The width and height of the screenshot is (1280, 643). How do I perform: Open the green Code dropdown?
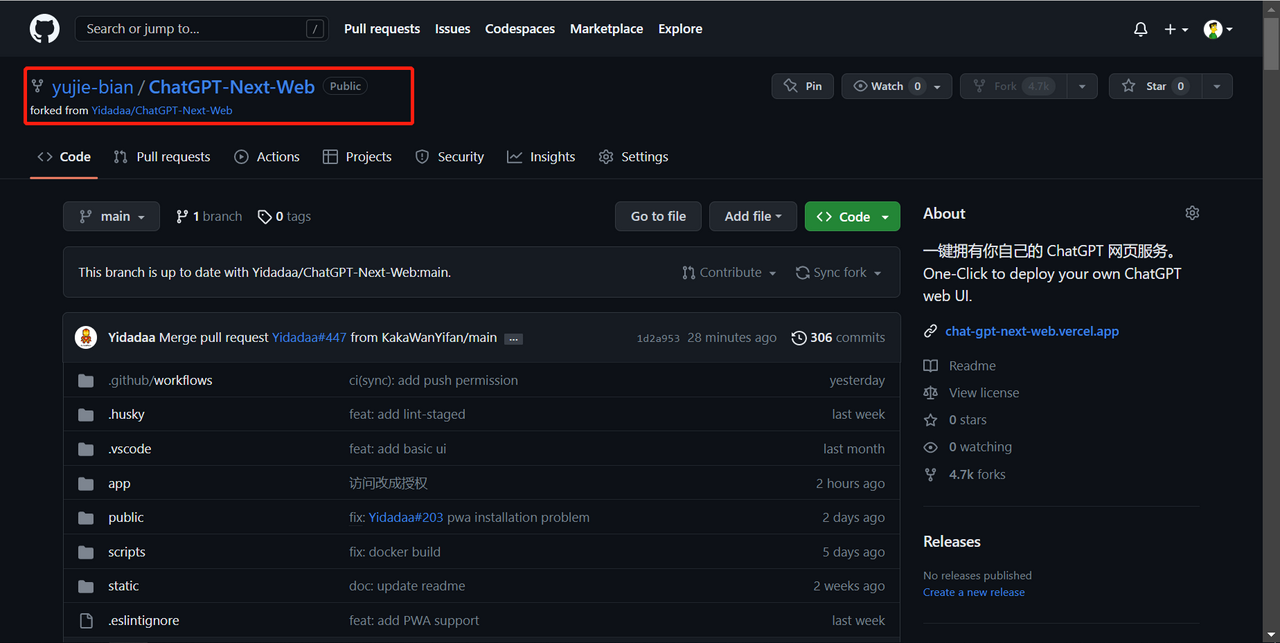tap(852, 216)
